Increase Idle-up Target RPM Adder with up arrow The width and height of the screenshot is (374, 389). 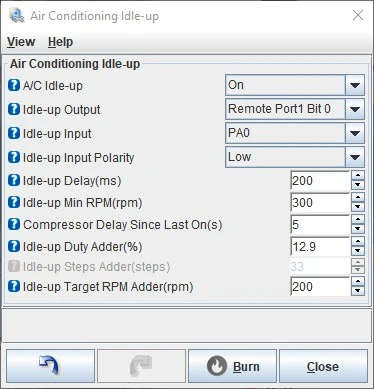pyautogui.click(x=358, y=281)
